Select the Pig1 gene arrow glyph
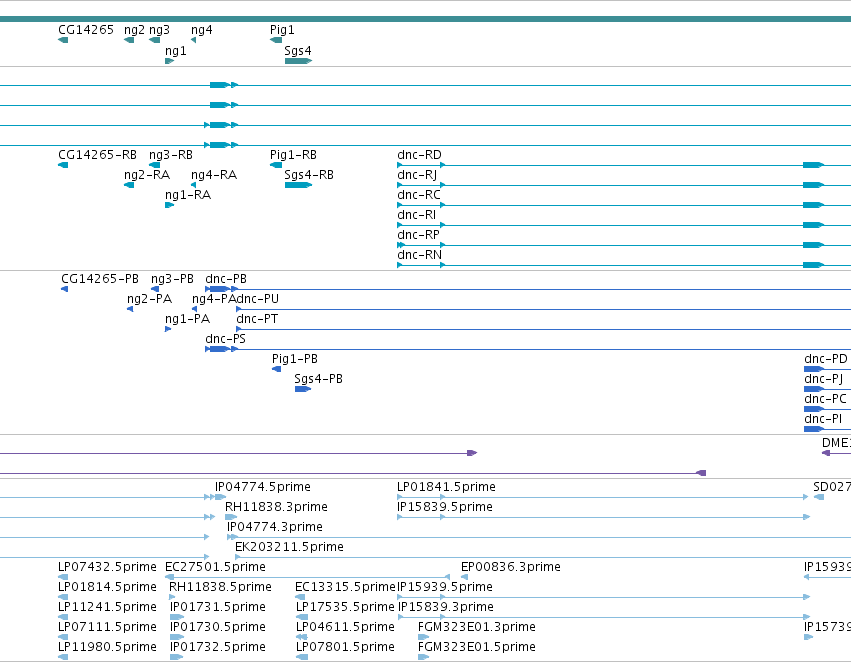This screenshot has width=851, height=662. point(276,40)
